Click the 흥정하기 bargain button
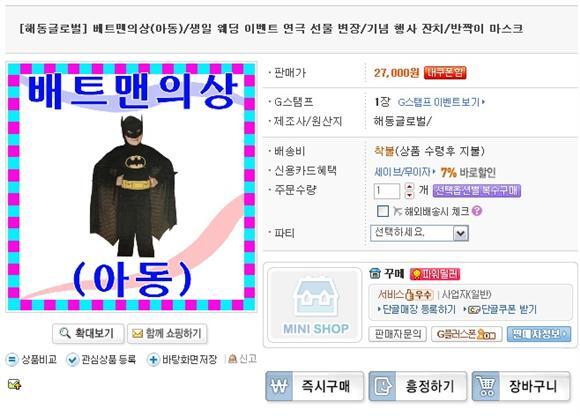 coord(418,386)
